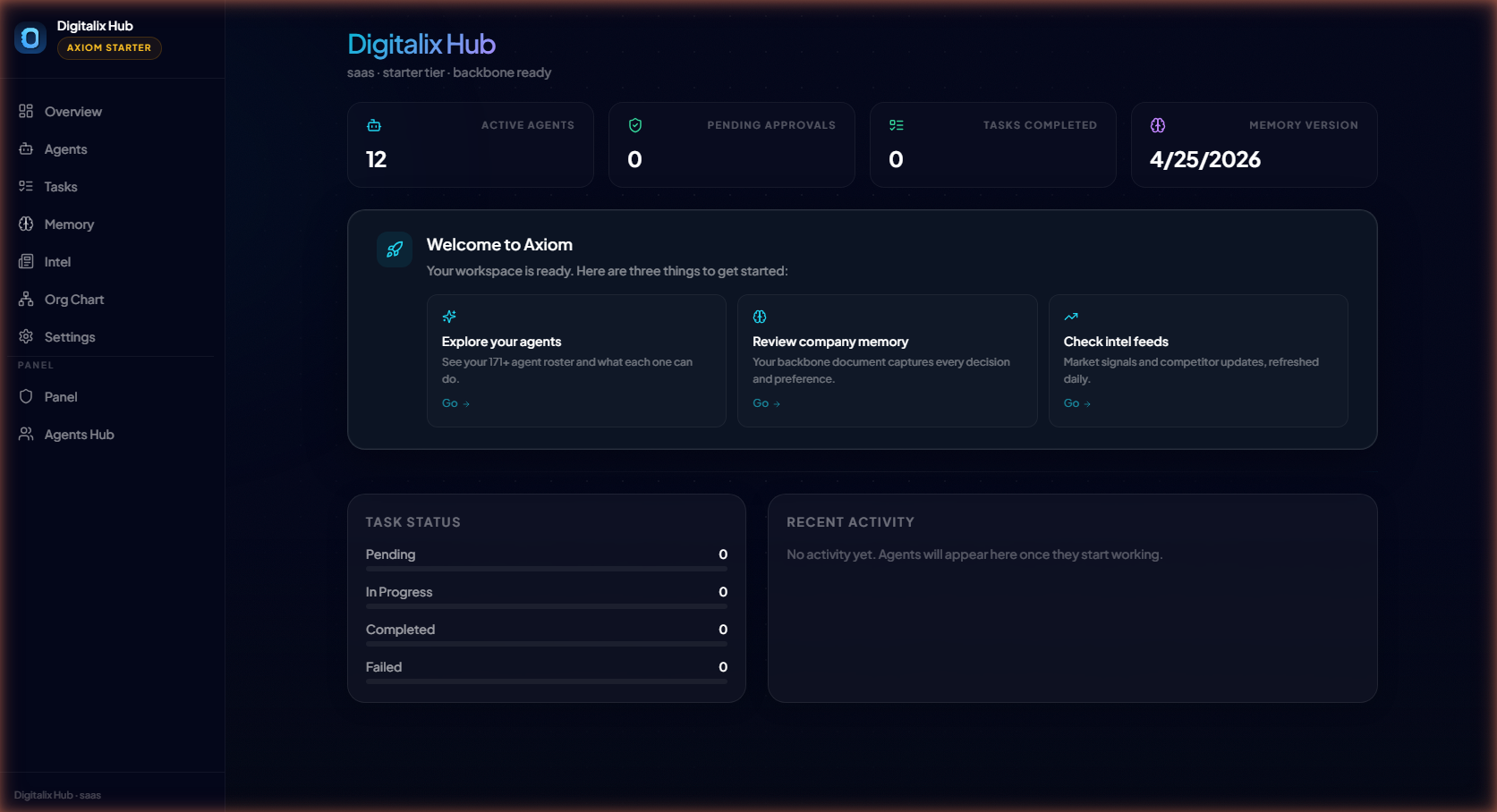Open the Explore your agents card
Image resolution: width=1497 pixels, height=812 pixels.
[x=576, y=360]
